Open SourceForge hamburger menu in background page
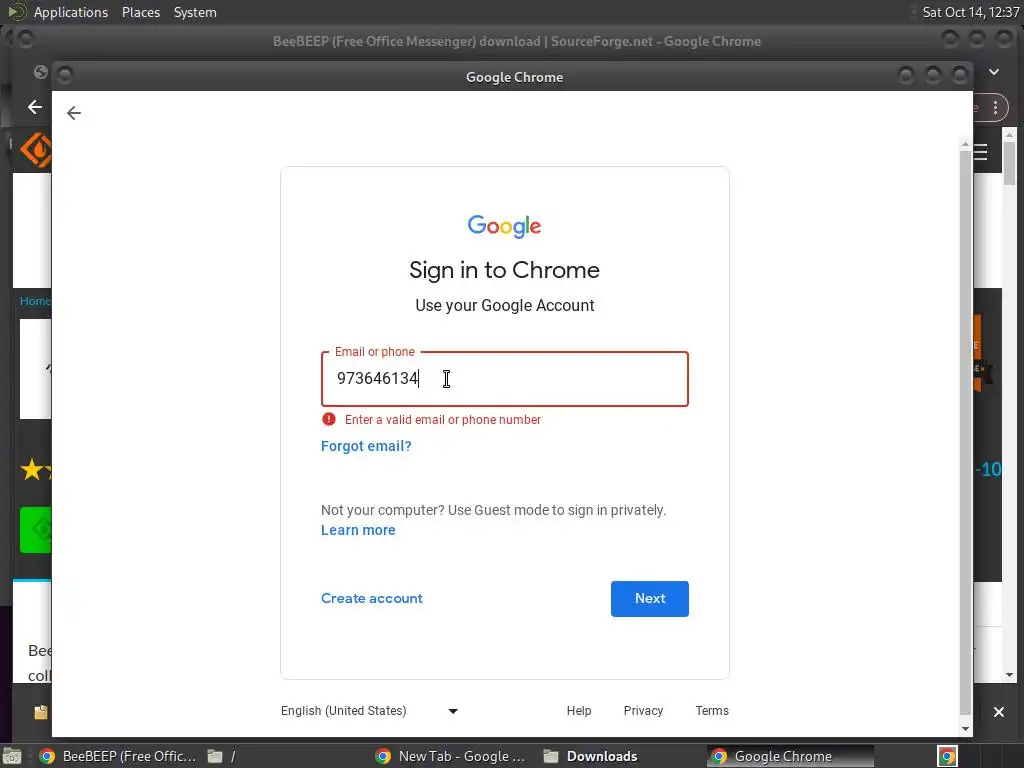1024x768 pixels. click(x=981, y=153)
